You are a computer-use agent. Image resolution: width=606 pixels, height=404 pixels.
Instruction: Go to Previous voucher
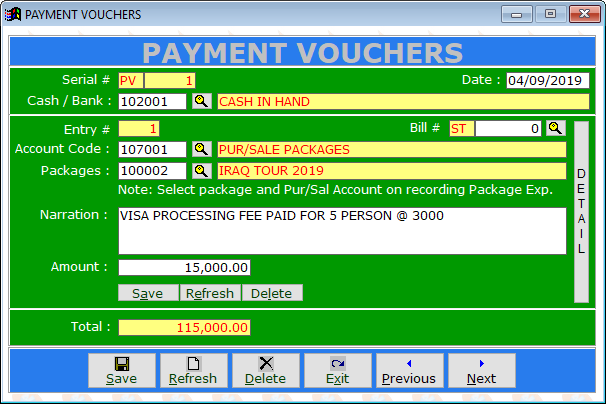(x=410, y=370)
